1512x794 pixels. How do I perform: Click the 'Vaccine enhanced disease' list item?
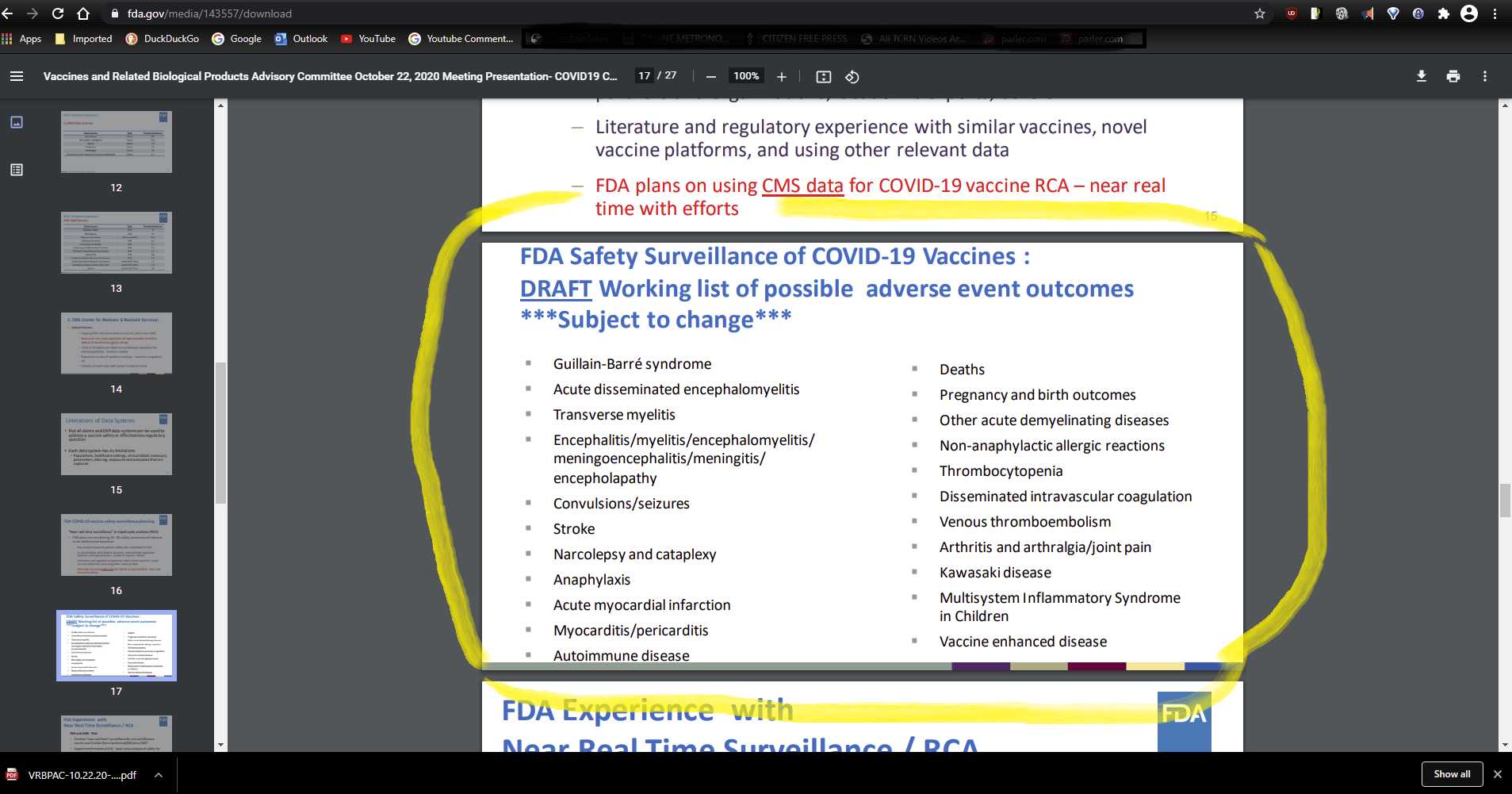[x=1023, y=642]
